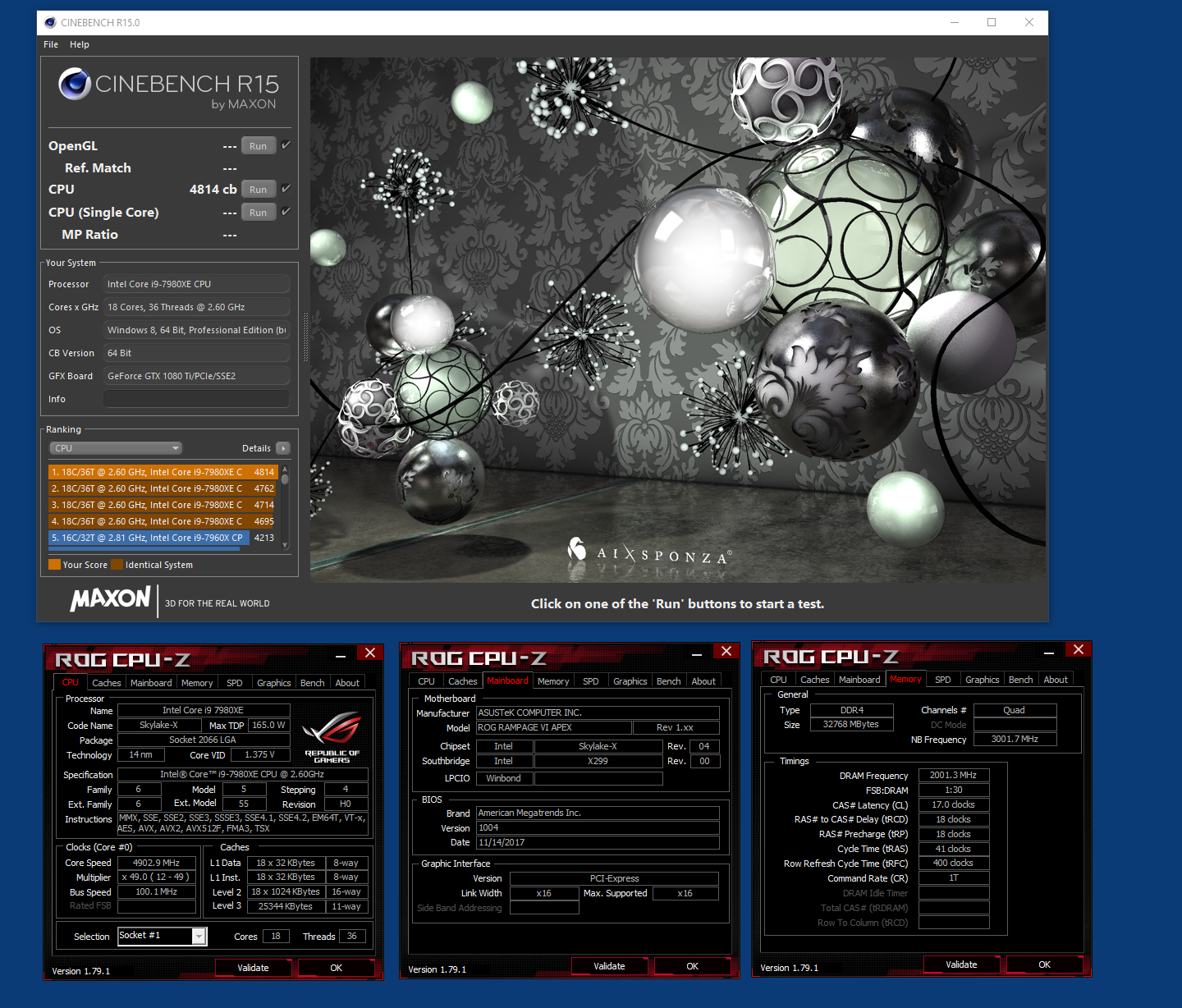1182x1008 pixels.
Task: Open About tab in the Memory window
Action: pos(1056,680)
